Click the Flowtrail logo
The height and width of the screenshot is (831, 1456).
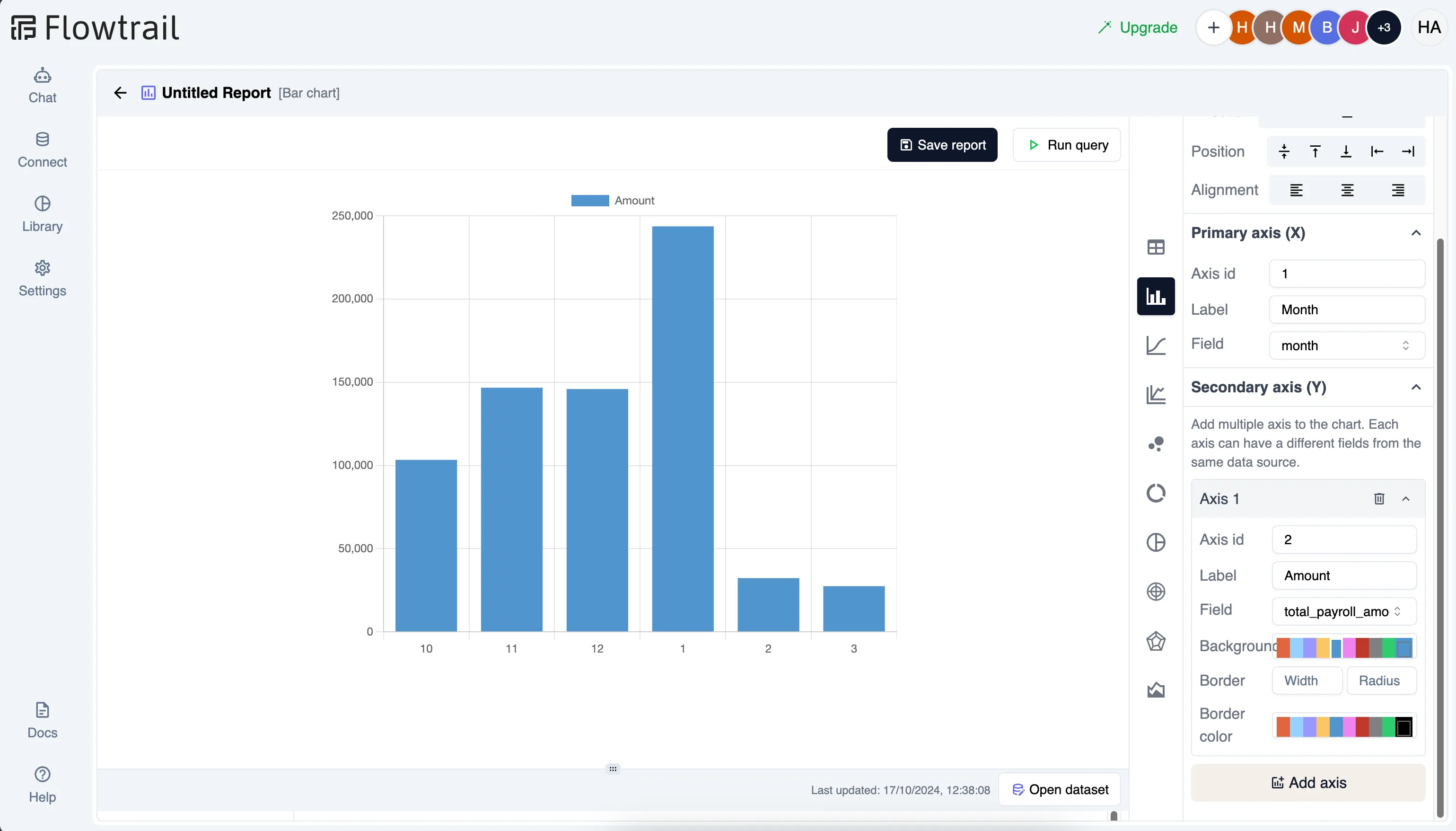click(95, 27)
